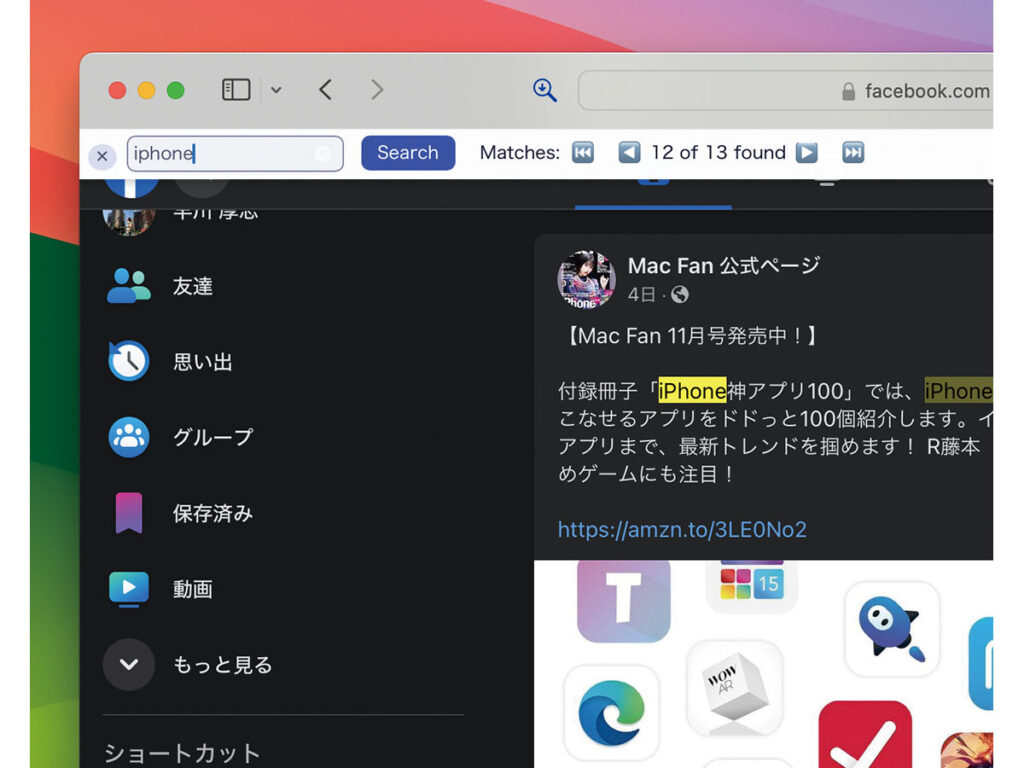This screenshot has height=768, width=1024.
Task: Click the WOW AR cube app icon
Action: [x=735, y=688]
